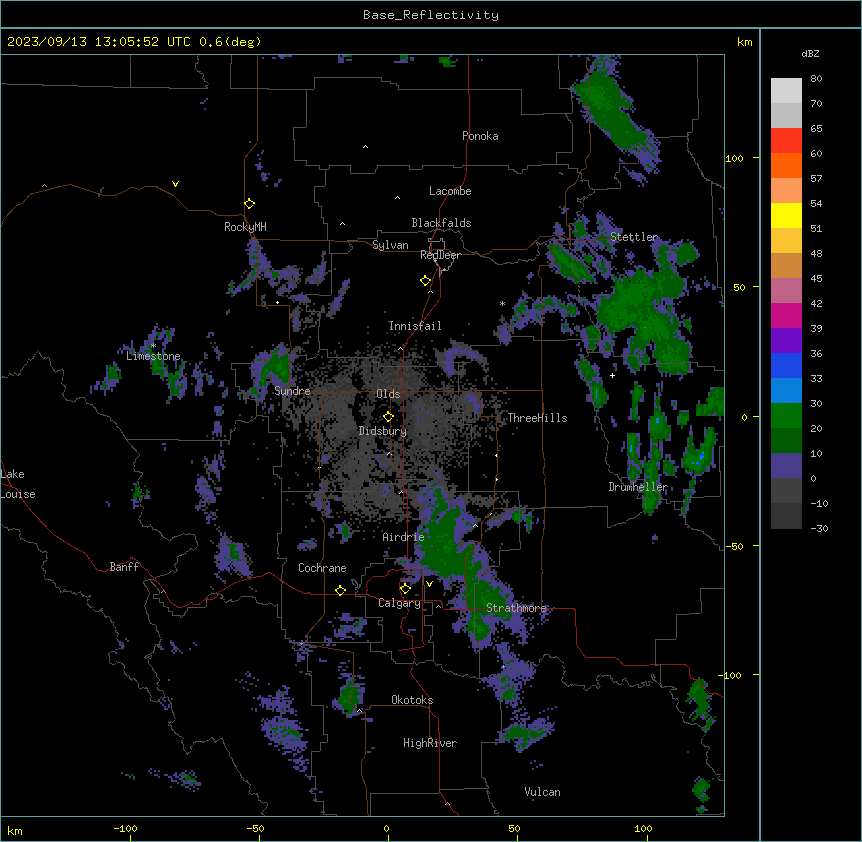Click the Blackfalds city label
This screenshot has height=842, width=862.
click(x=441, y=223)
